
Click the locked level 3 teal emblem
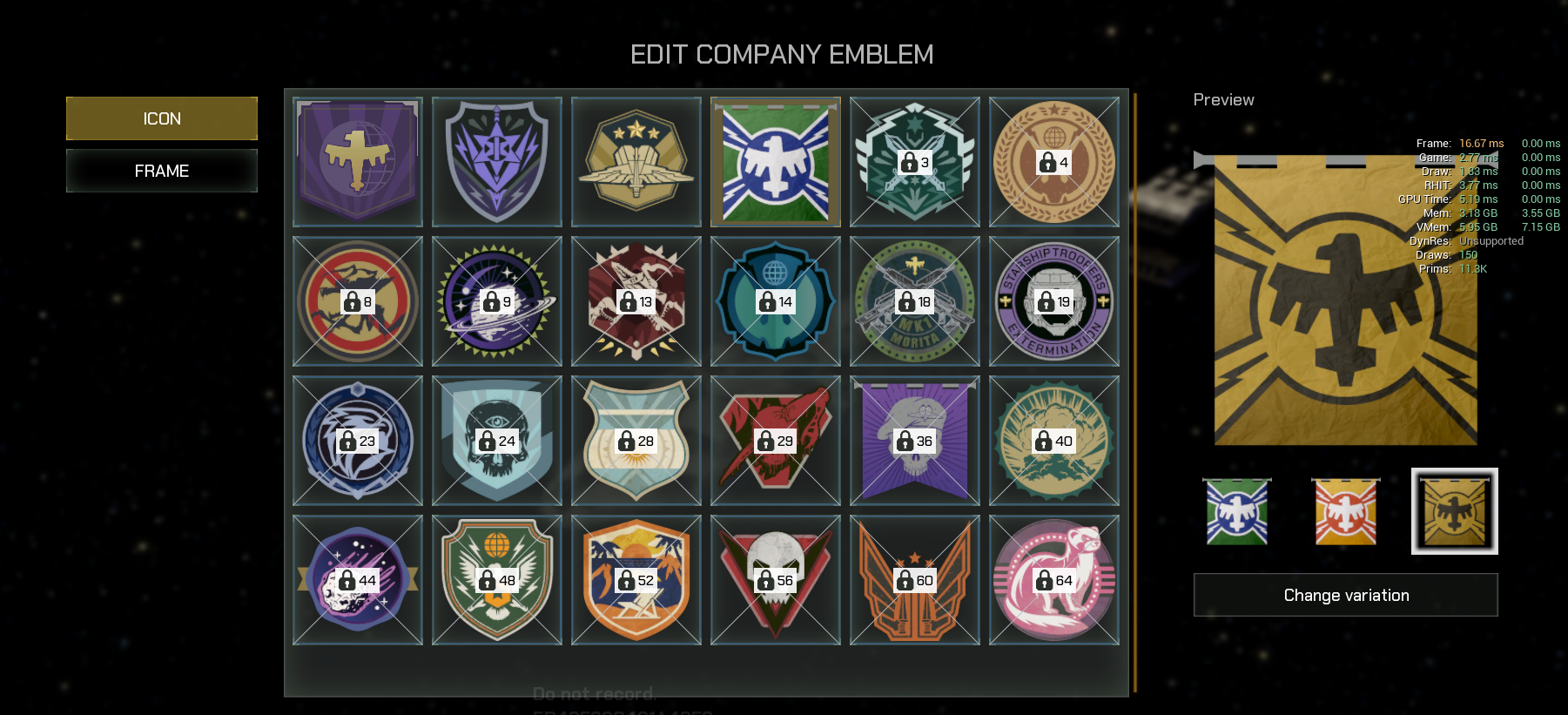click(915, 162)
